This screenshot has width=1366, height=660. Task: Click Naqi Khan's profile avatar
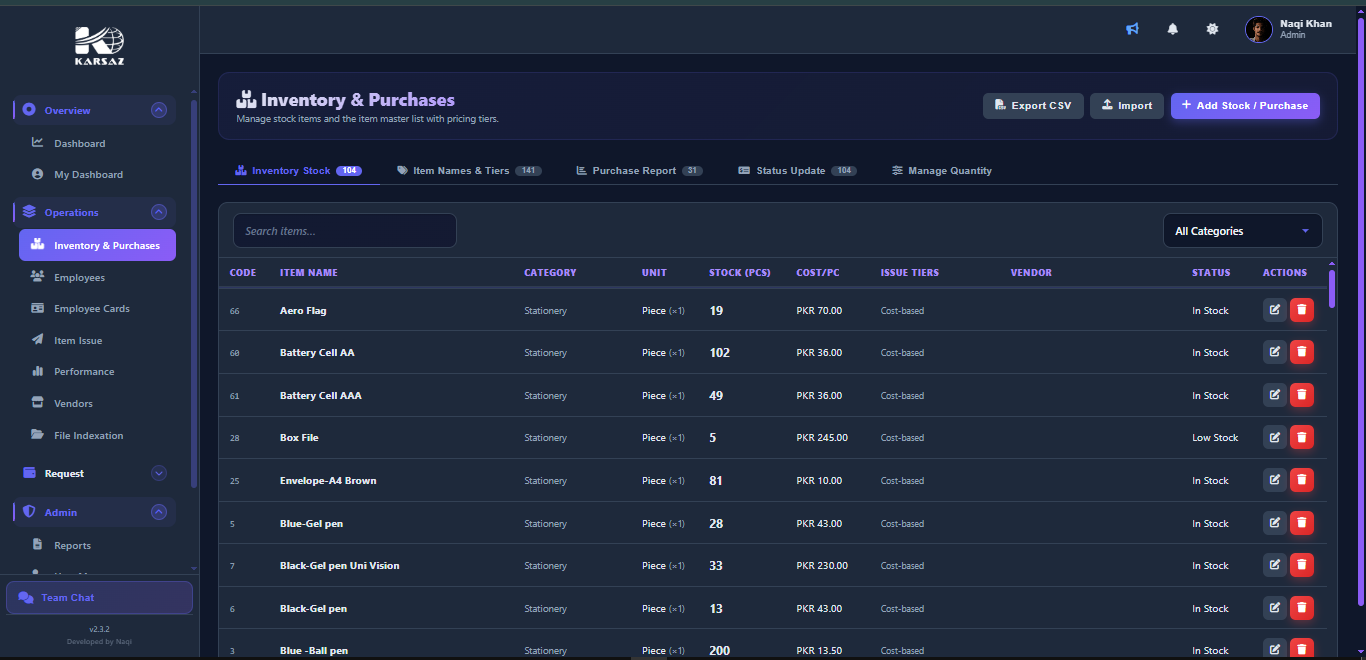point(1258,29)
